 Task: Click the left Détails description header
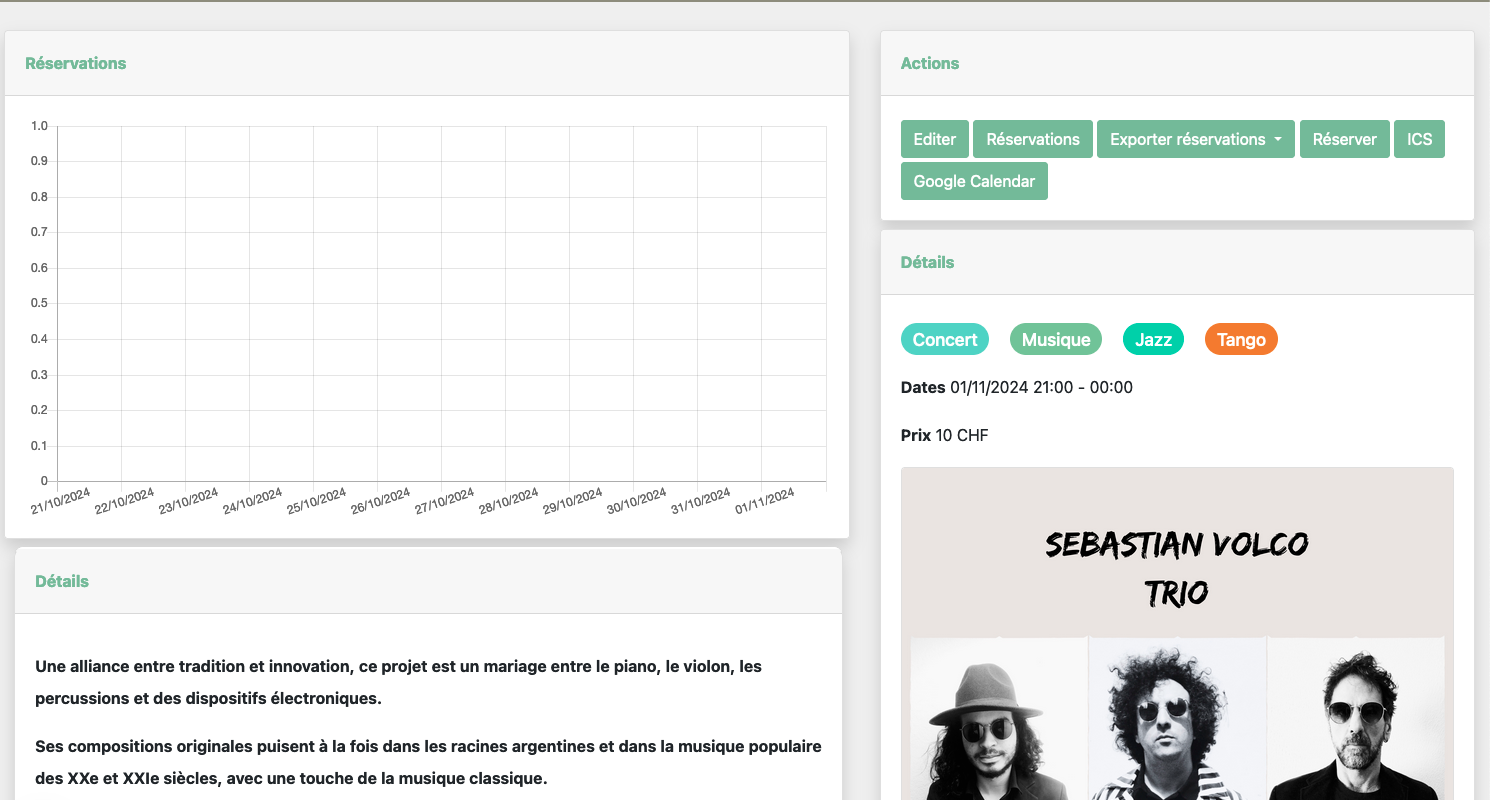pyautogui.click(x=62, y=581)
